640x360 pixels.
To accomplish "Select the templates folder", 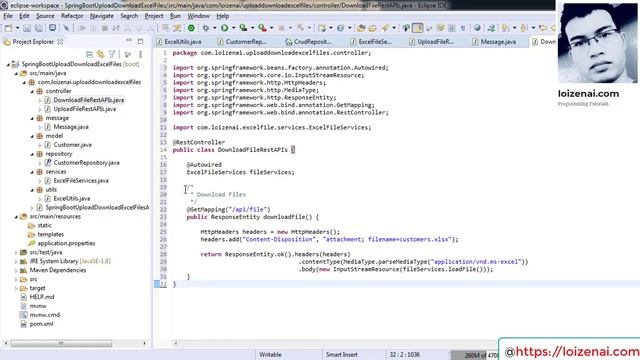I will (x=50, y=235).
